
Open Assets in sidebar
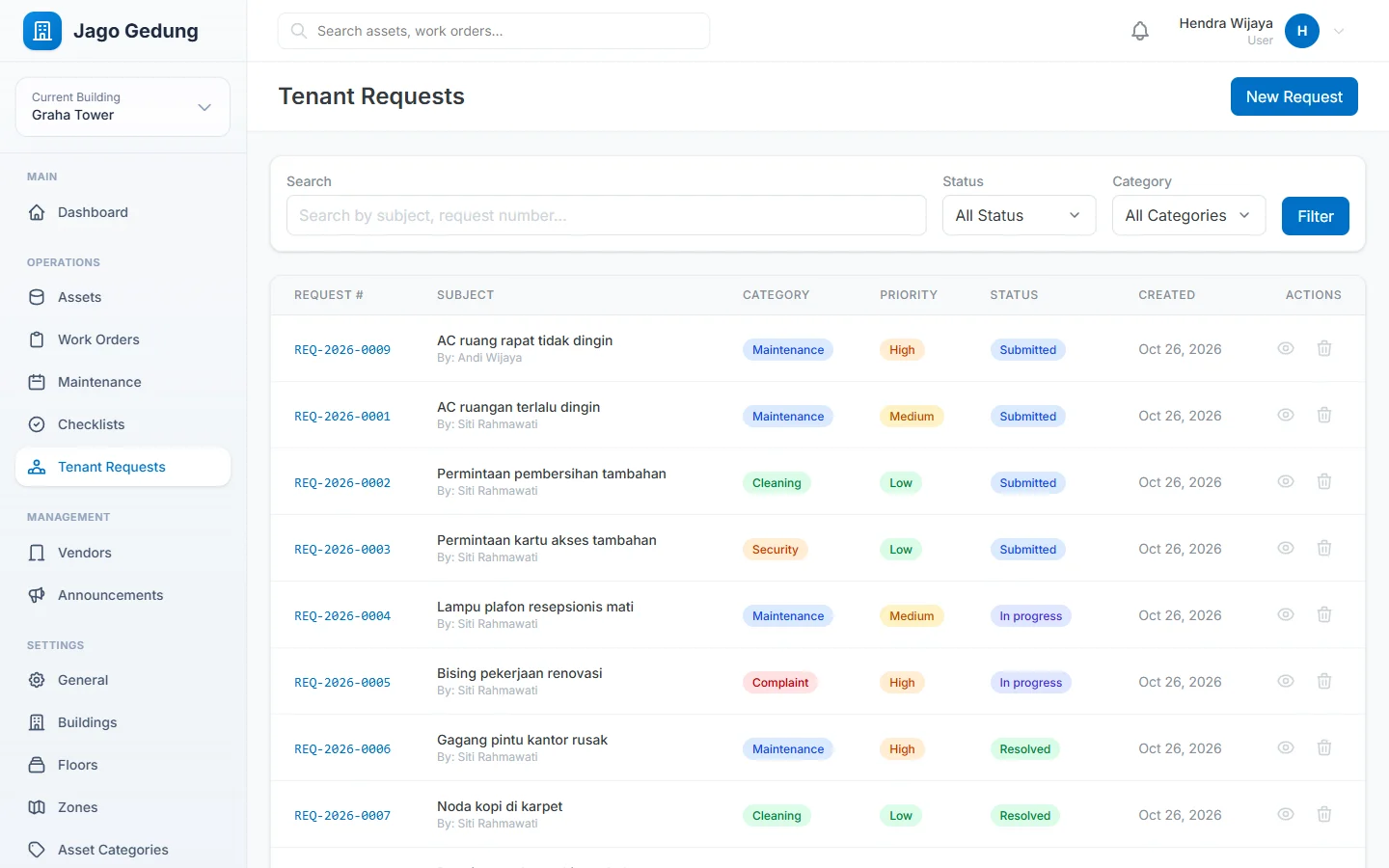123,297
